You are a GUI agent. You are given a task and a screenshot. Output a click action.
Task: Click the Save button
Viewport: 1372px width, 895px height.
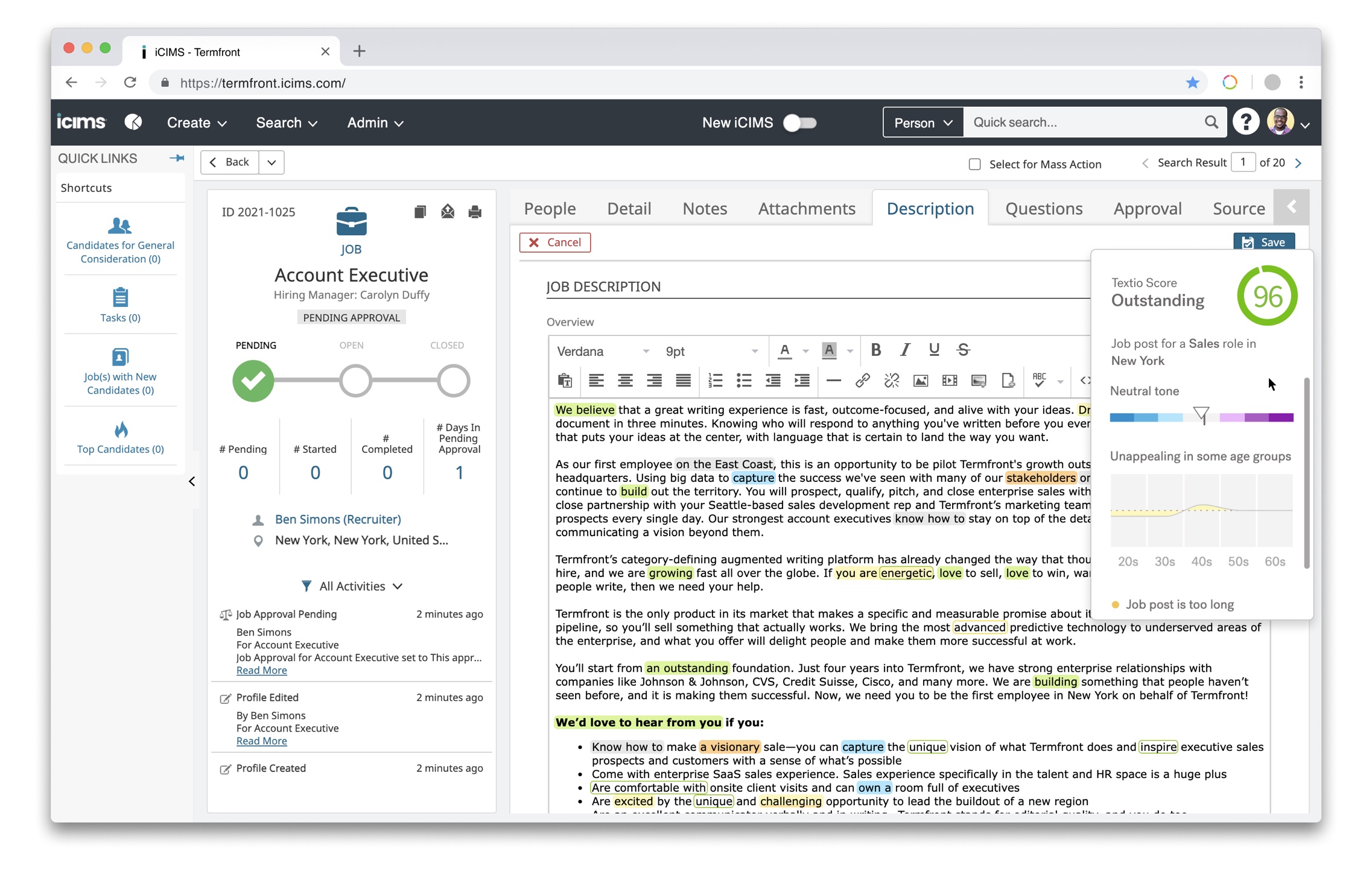[1265, 242]
